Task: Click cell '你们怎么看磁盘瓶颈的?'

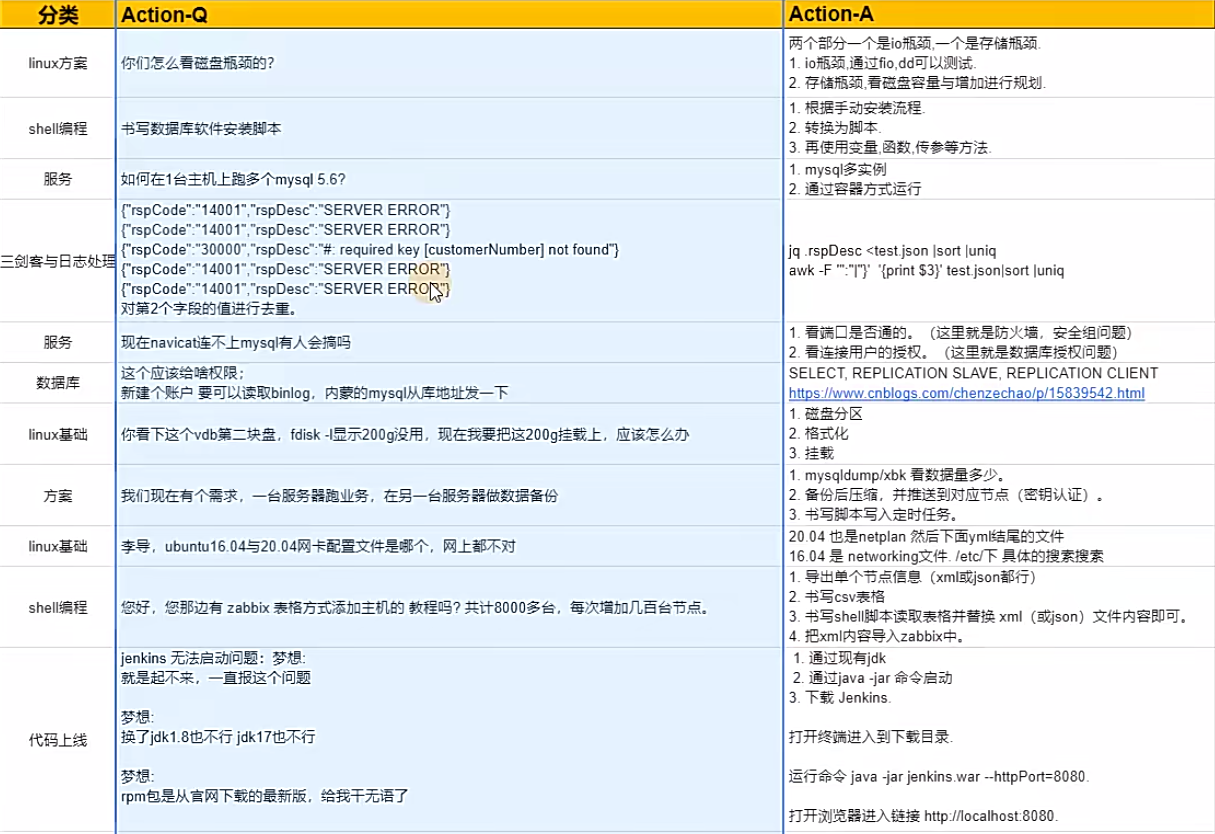Action: (448, 63)
